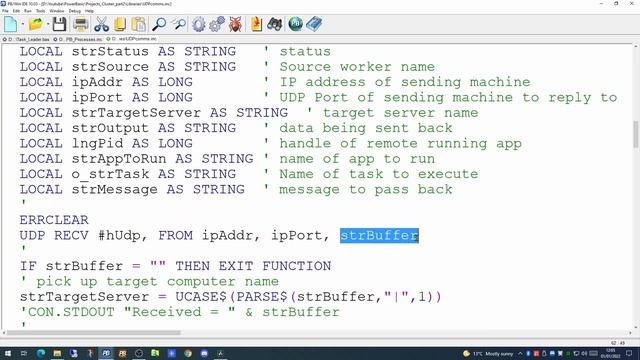The width and height of the screenshot is (640, 360).
Task: Open Task View on the taskbar
Action: [24, 353]
